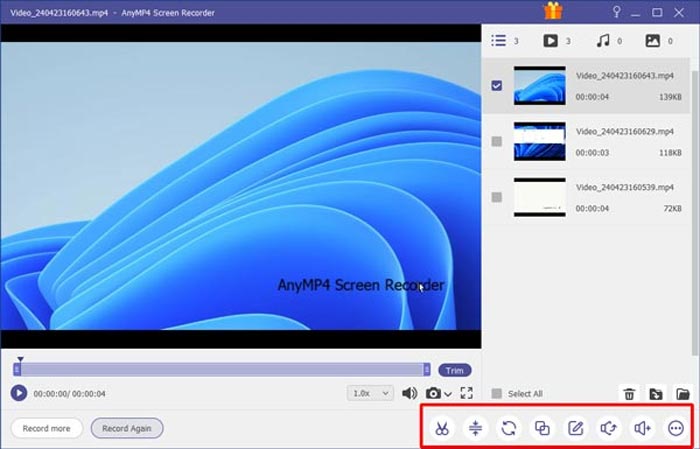Select the Video_240423160643.mp4 thumbnail
The width and height of the screenshot is (700, 449).
[x=539, y=86]
